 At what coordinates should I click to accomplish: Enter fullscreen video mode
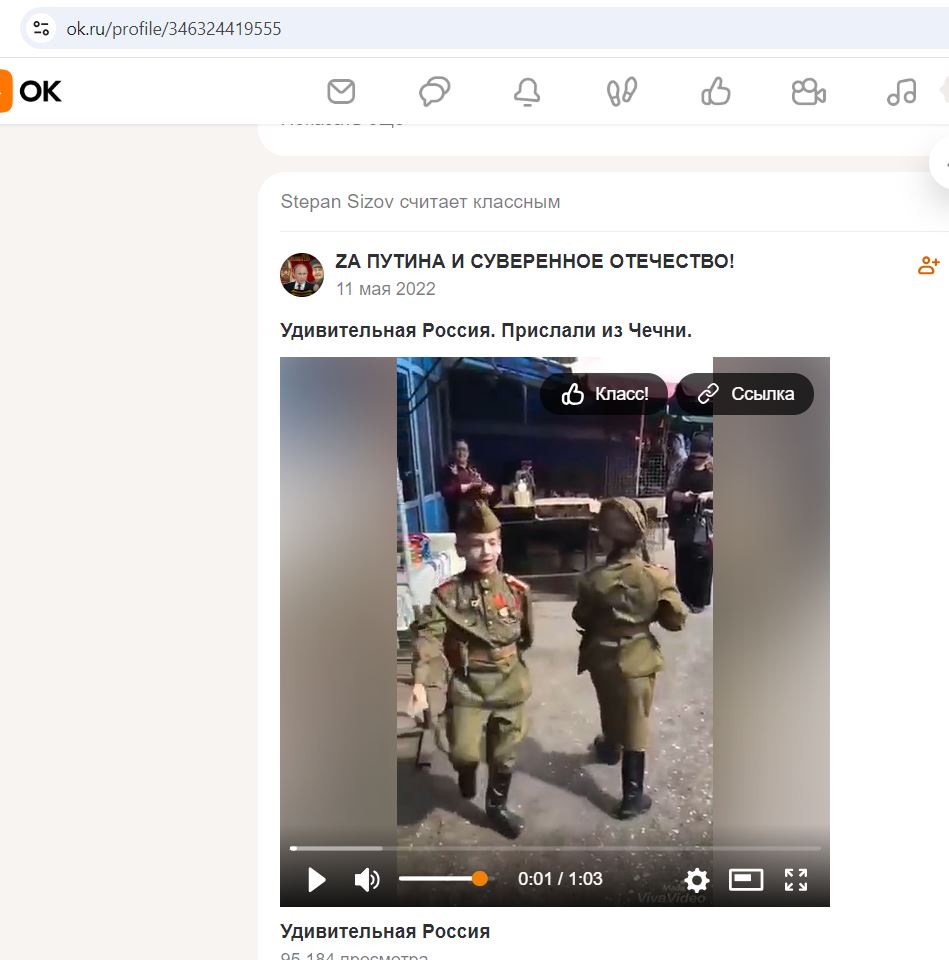tap(796, 880)
